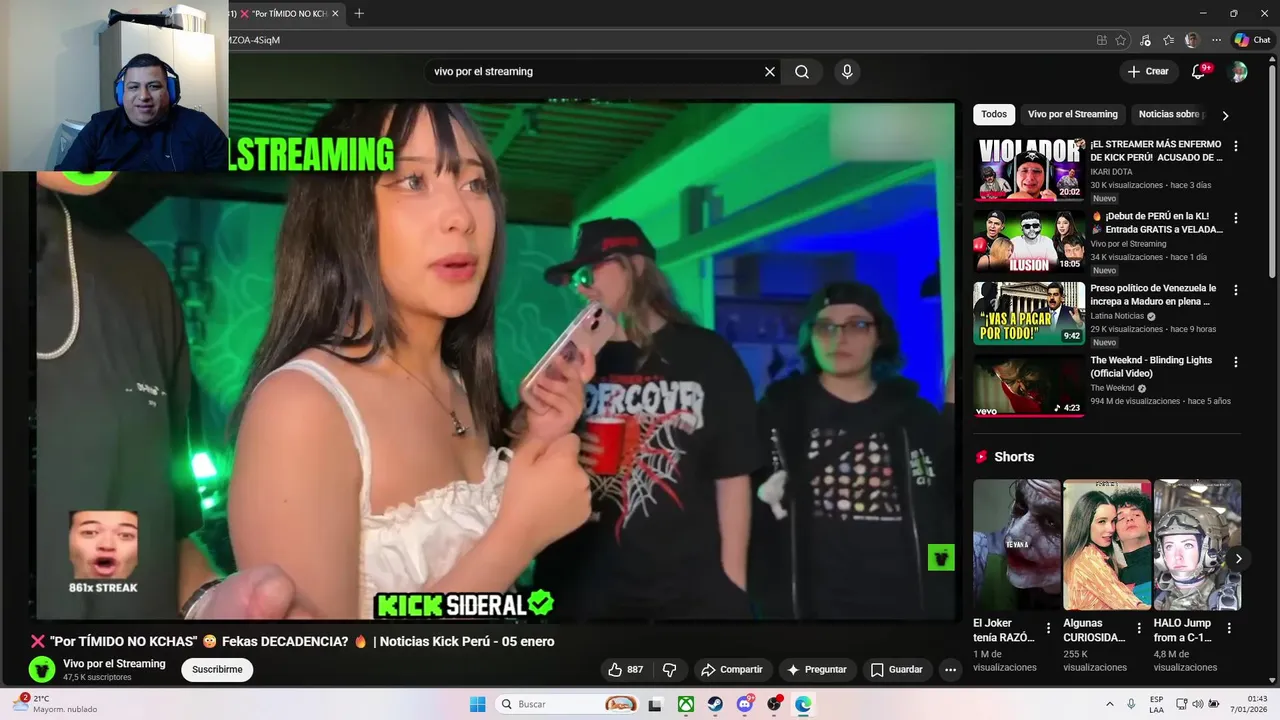Click the taskbar Buscar search box

click(568, 704)
